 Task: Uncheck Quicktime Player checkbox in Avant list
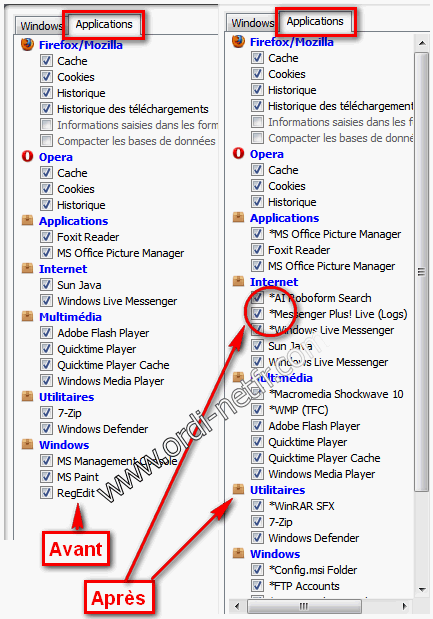click(x=46, y=349)
